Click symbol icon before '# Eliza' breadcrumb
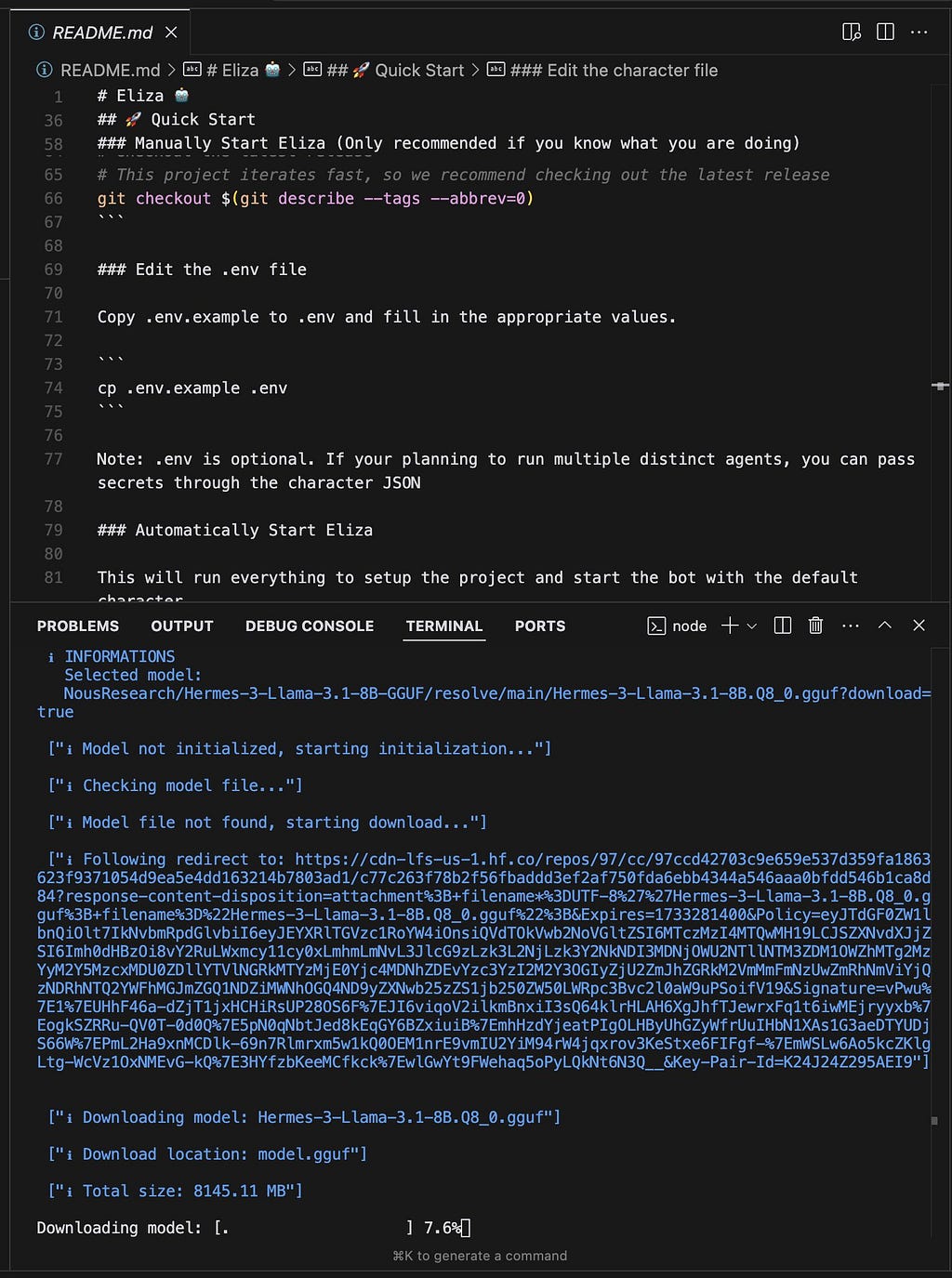 tap(192, 70)
